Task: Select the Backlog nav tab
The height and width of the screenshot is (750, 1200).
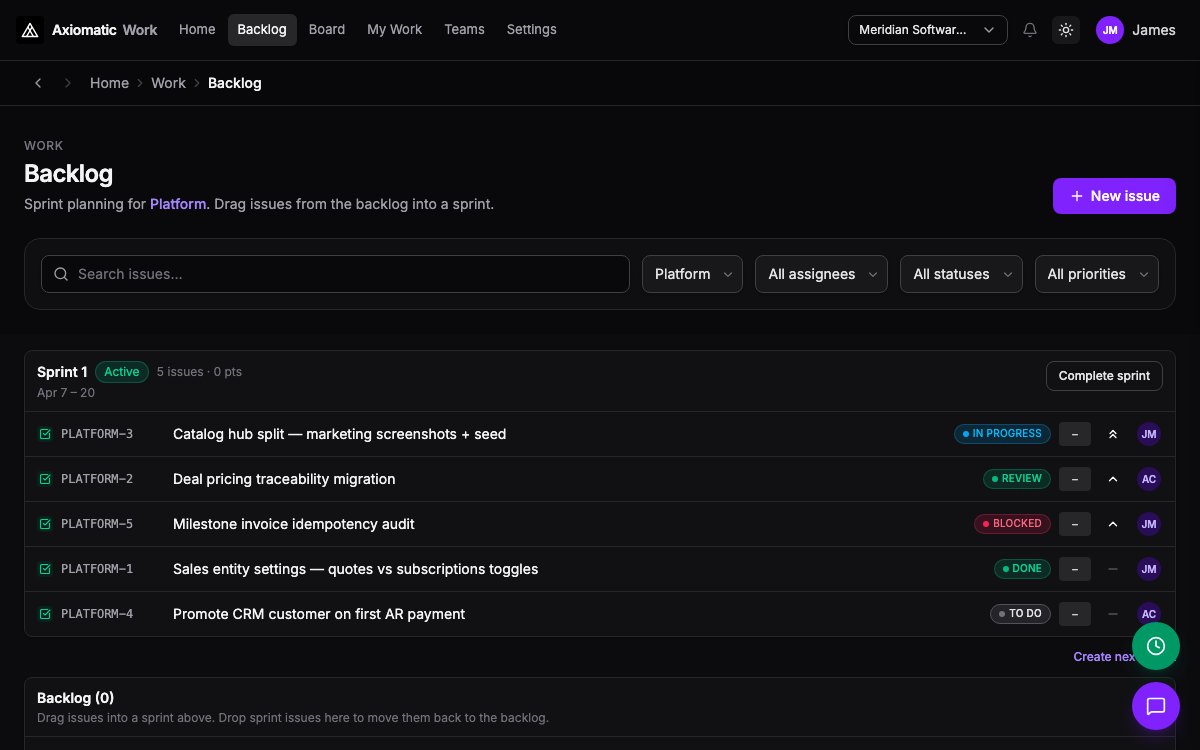Action: 262,30
